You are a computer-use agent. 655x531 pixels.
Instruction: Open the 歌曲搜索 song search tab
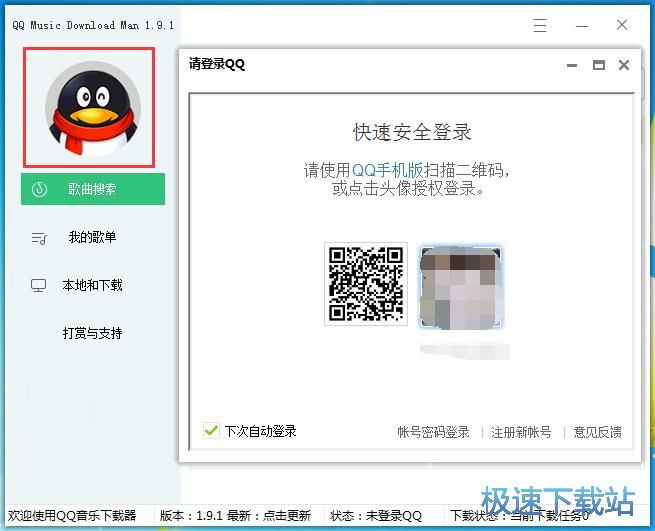coord(93,189)
